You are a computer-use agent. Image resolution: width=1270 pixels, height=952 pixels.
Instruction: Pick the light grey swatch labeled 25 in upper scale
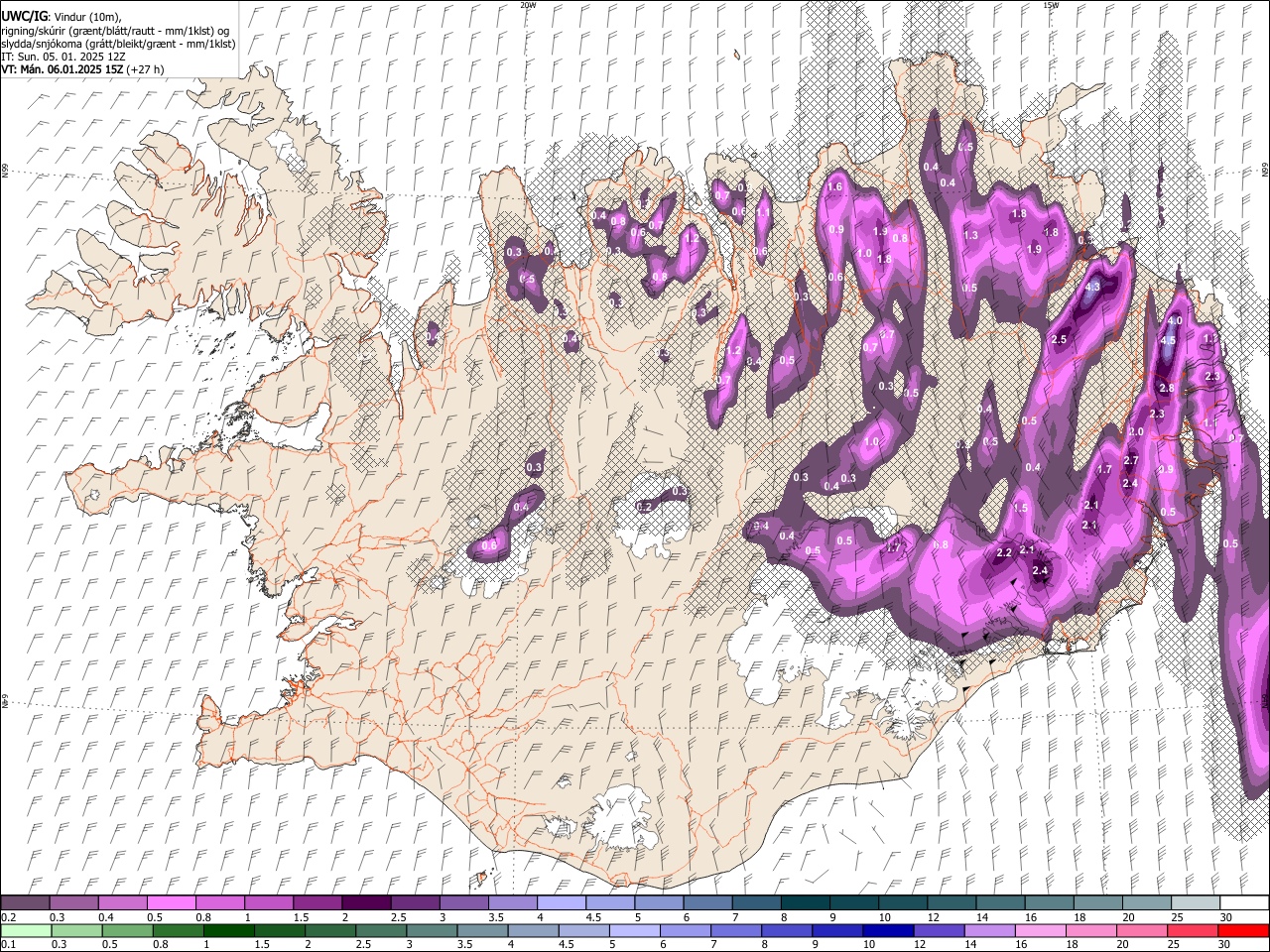point(1194,902)
